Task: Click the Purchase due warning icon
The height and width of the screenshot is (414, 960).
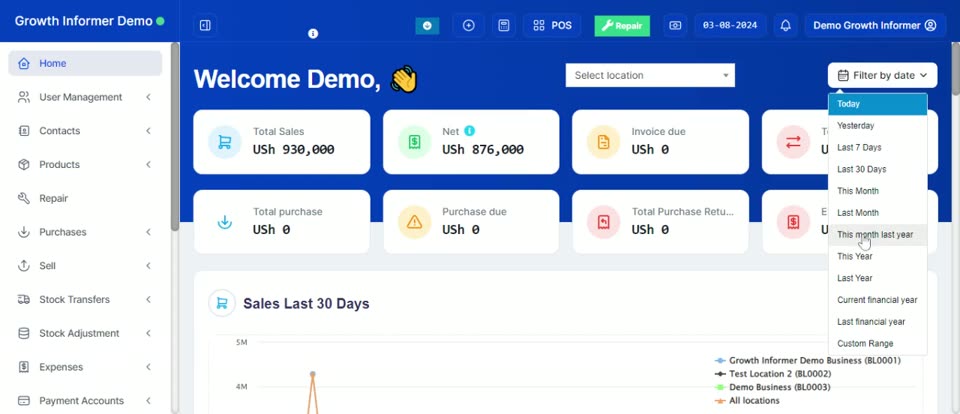Action: click(x=414, y=222)
